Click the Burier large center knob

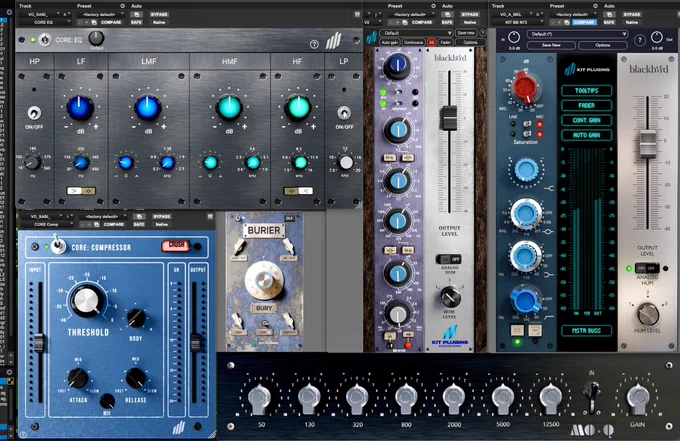264,280
